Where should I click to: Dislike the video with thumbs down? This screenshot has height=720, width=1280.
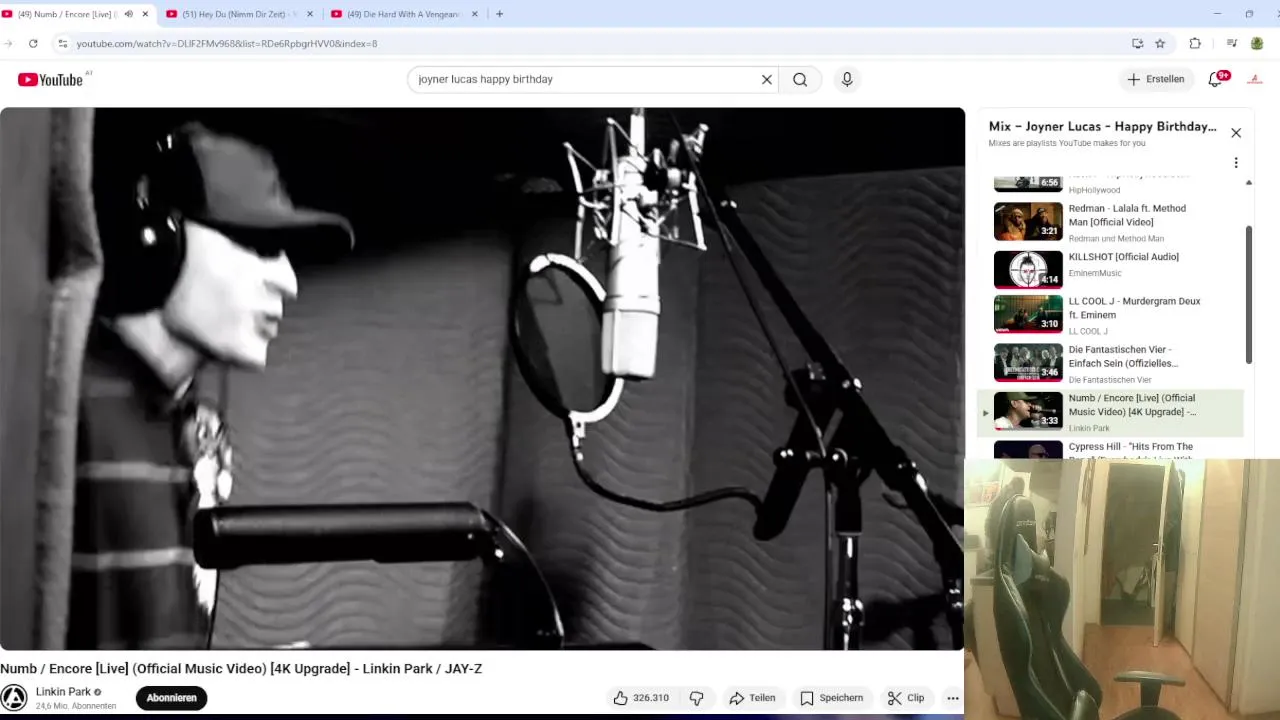tap(697, 698)
